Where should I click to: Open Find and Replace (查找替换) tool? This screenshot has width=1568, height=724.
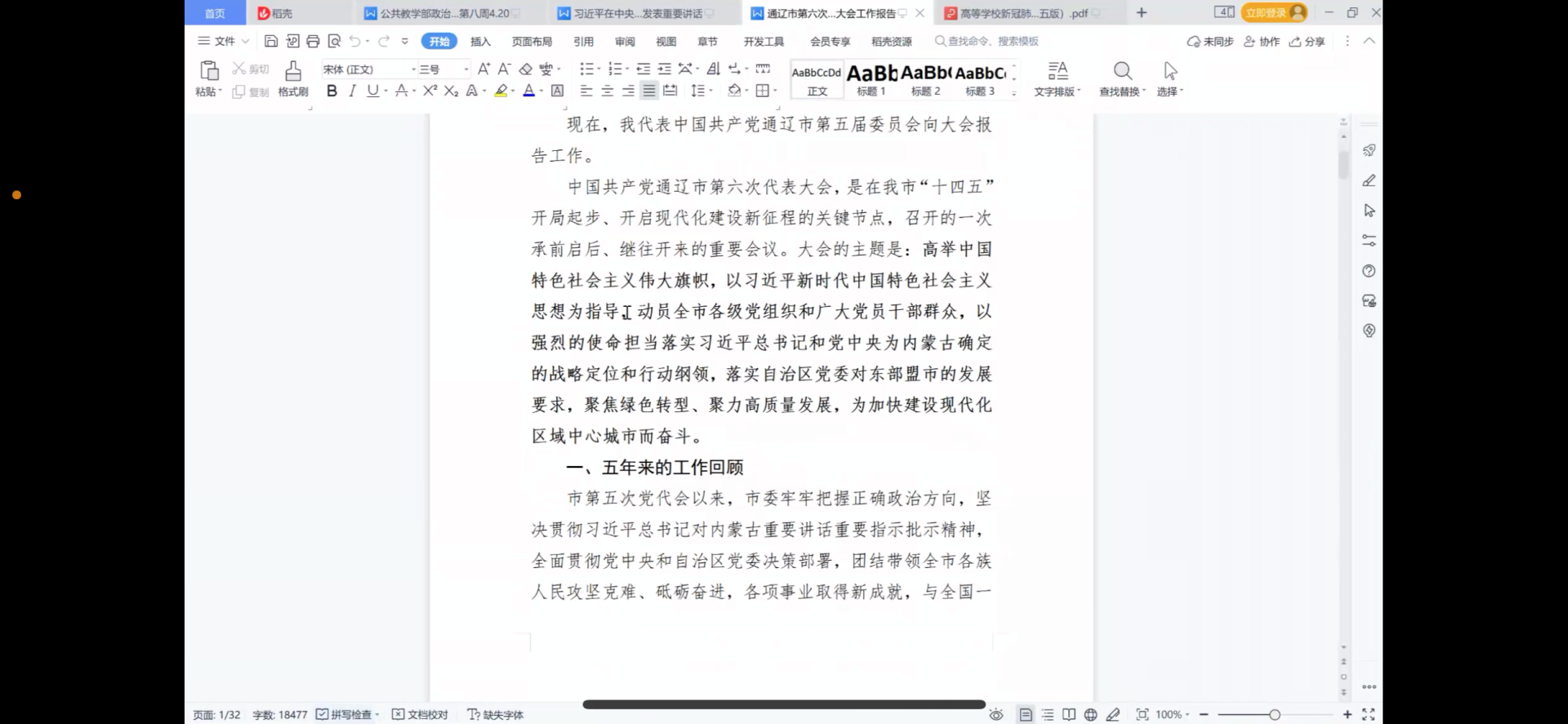tap(1122, 79)
